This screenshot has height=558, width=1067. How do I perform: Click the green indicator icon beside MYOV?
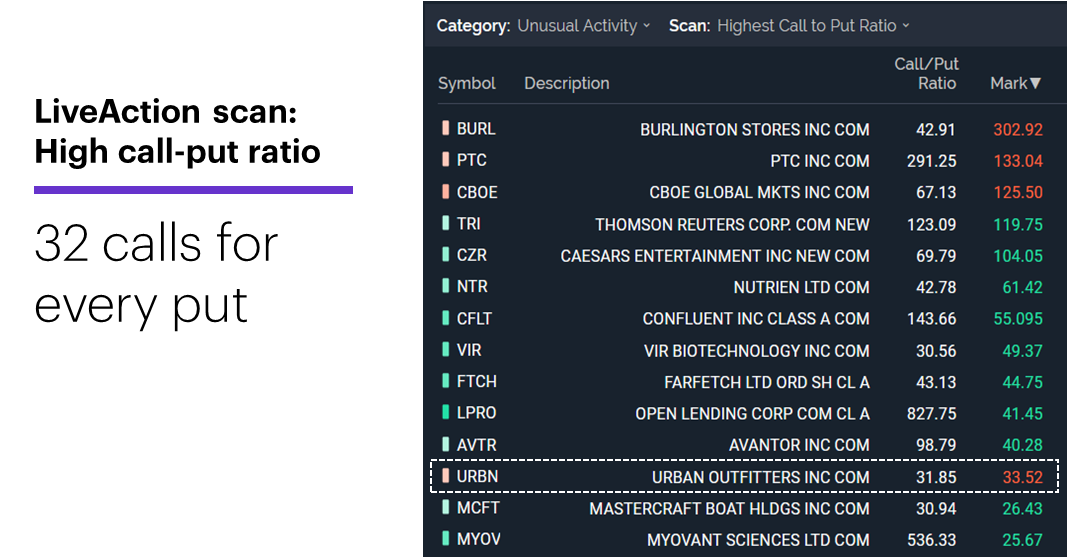click(x=446, y=538)
